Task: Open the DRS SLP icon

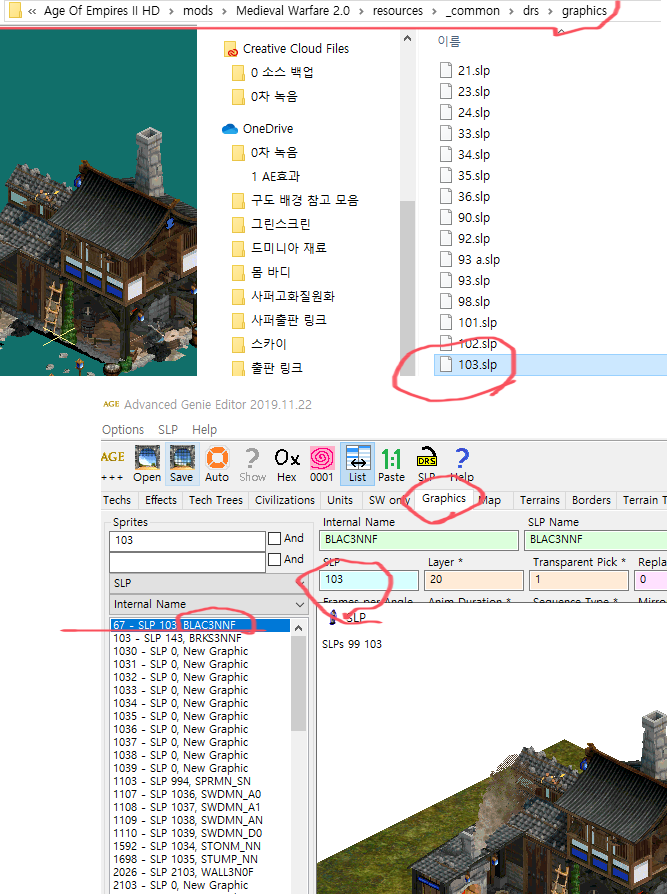Action: (426, 464)
